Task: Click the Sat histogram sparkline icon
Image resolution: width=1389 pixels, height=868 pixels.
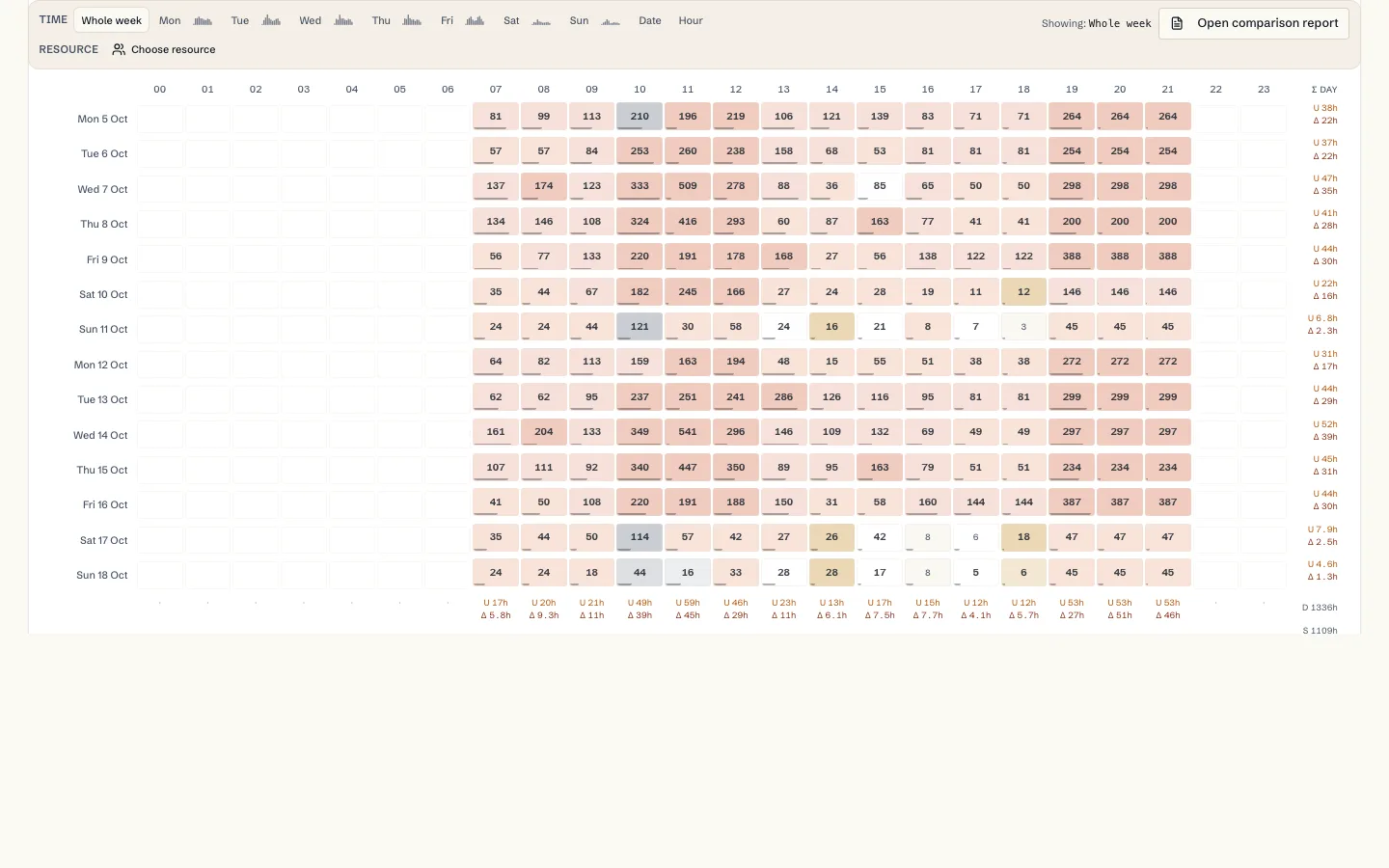Action: [x=541, y=21]
